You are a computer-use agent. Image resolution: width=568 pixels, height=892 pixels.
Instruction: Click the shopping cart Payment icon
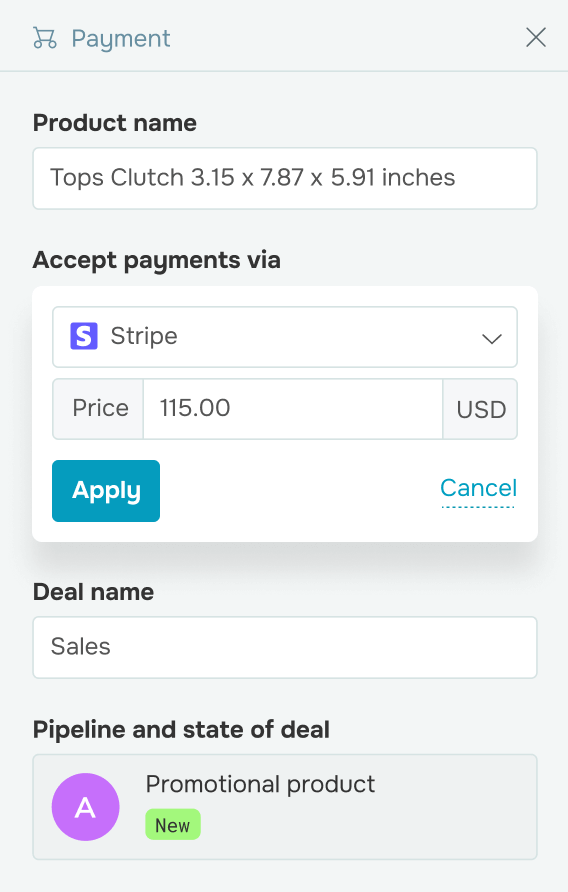click(44, 38)
